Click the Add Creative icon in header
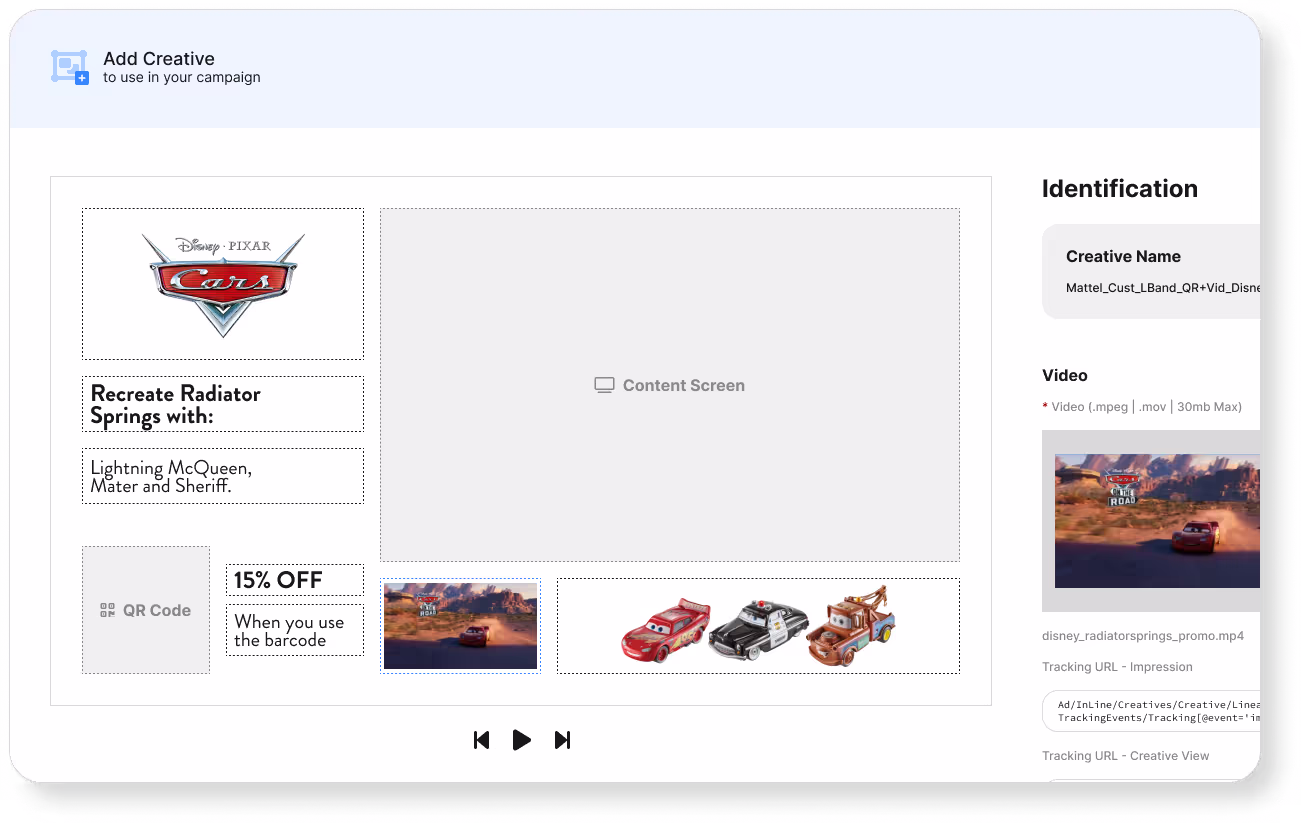 (x=70, y=67)
